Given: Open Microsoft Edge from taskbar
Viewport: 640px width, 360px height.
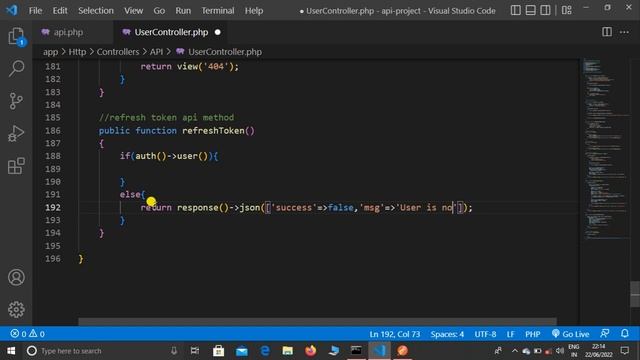Looking at the screenshot, I should tap(264, 351).
